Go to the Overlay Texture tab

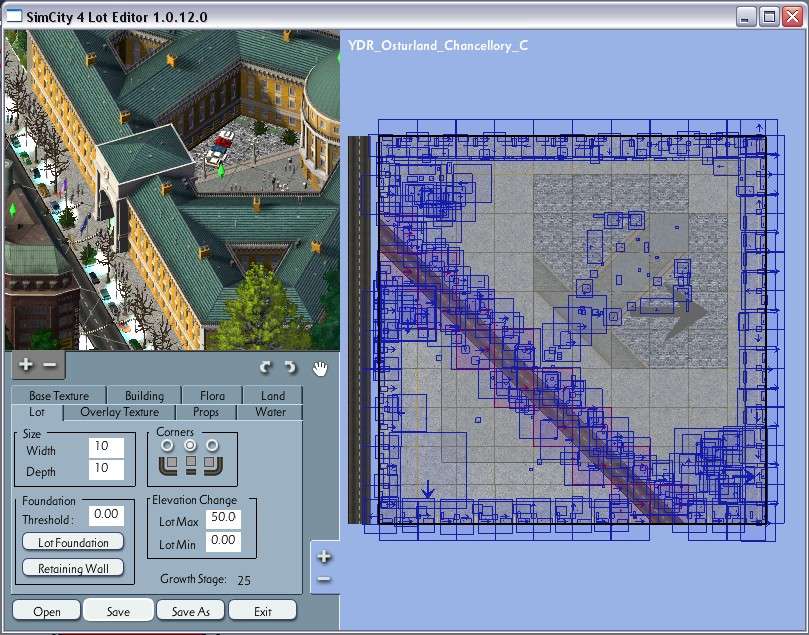click(119, 412)
